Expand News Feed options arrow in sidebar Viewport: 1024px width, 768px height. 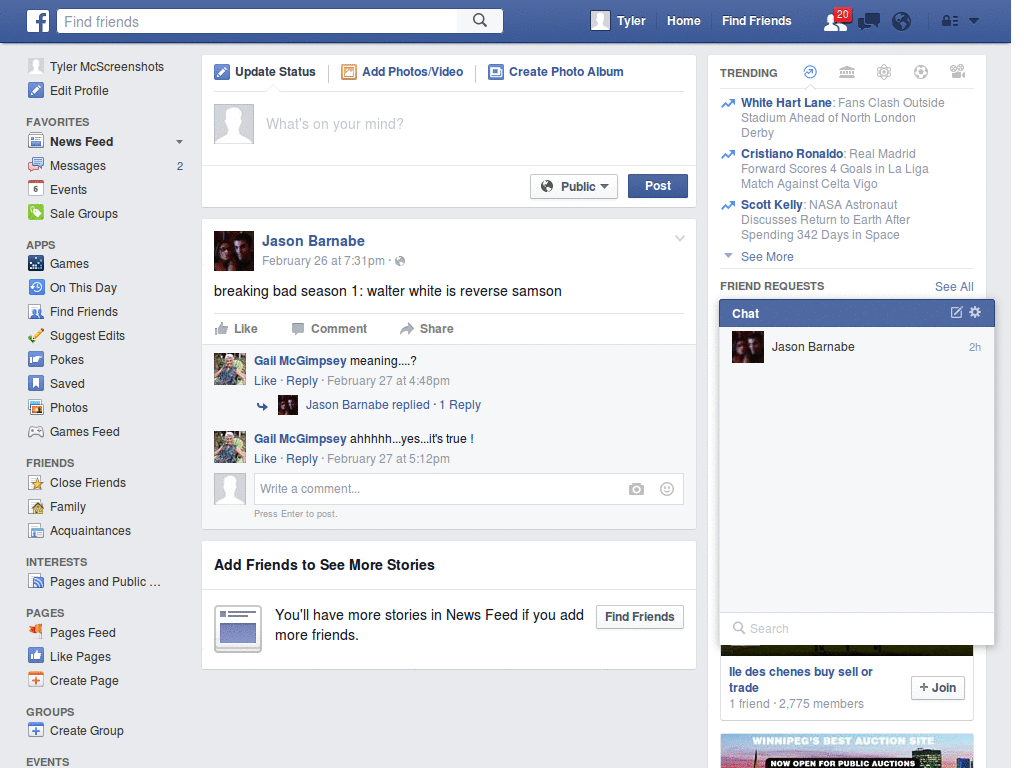[x=180, y=142]
